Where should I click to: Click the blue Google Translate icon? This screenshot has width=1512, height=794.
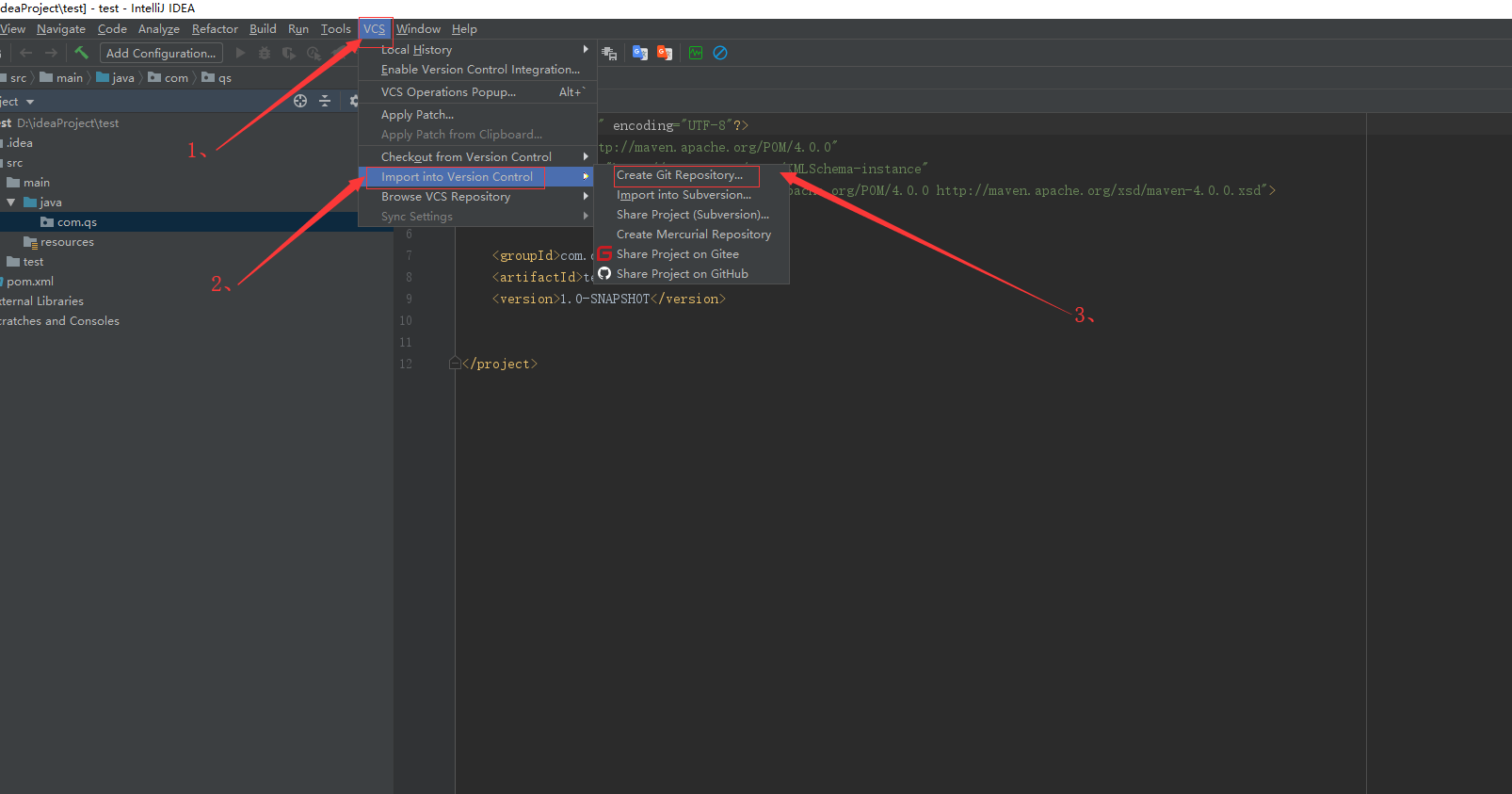point(640,53)
